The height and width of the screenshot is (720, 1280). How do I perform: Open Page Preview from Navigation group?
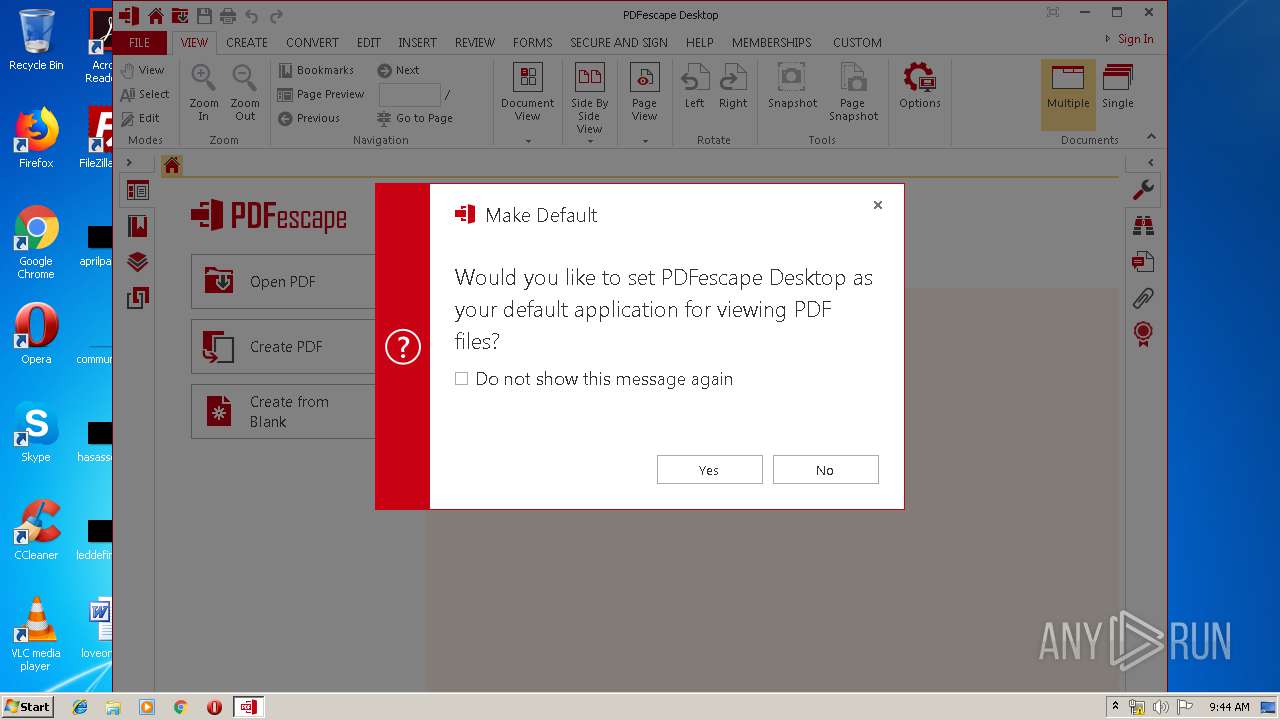coord(321,94)
